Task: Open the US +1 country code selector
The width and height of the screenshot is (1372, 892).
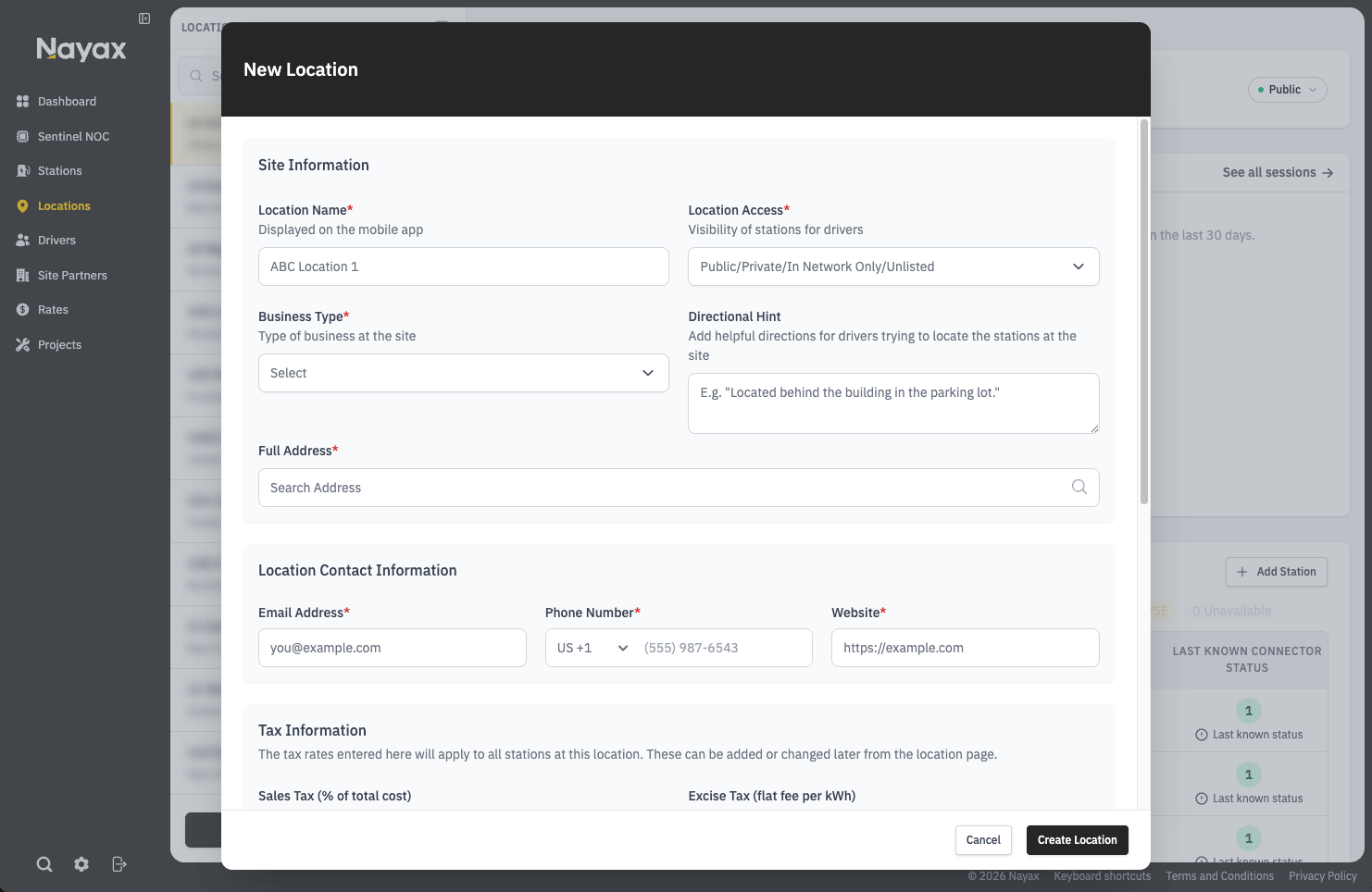Action: [592, 648]
